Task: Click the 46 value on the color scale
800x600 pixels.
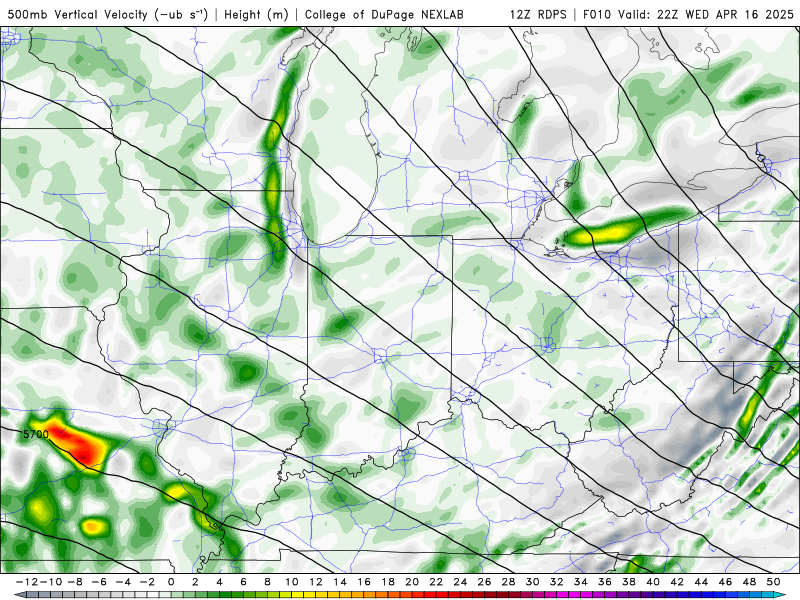Action: point(725,582)
